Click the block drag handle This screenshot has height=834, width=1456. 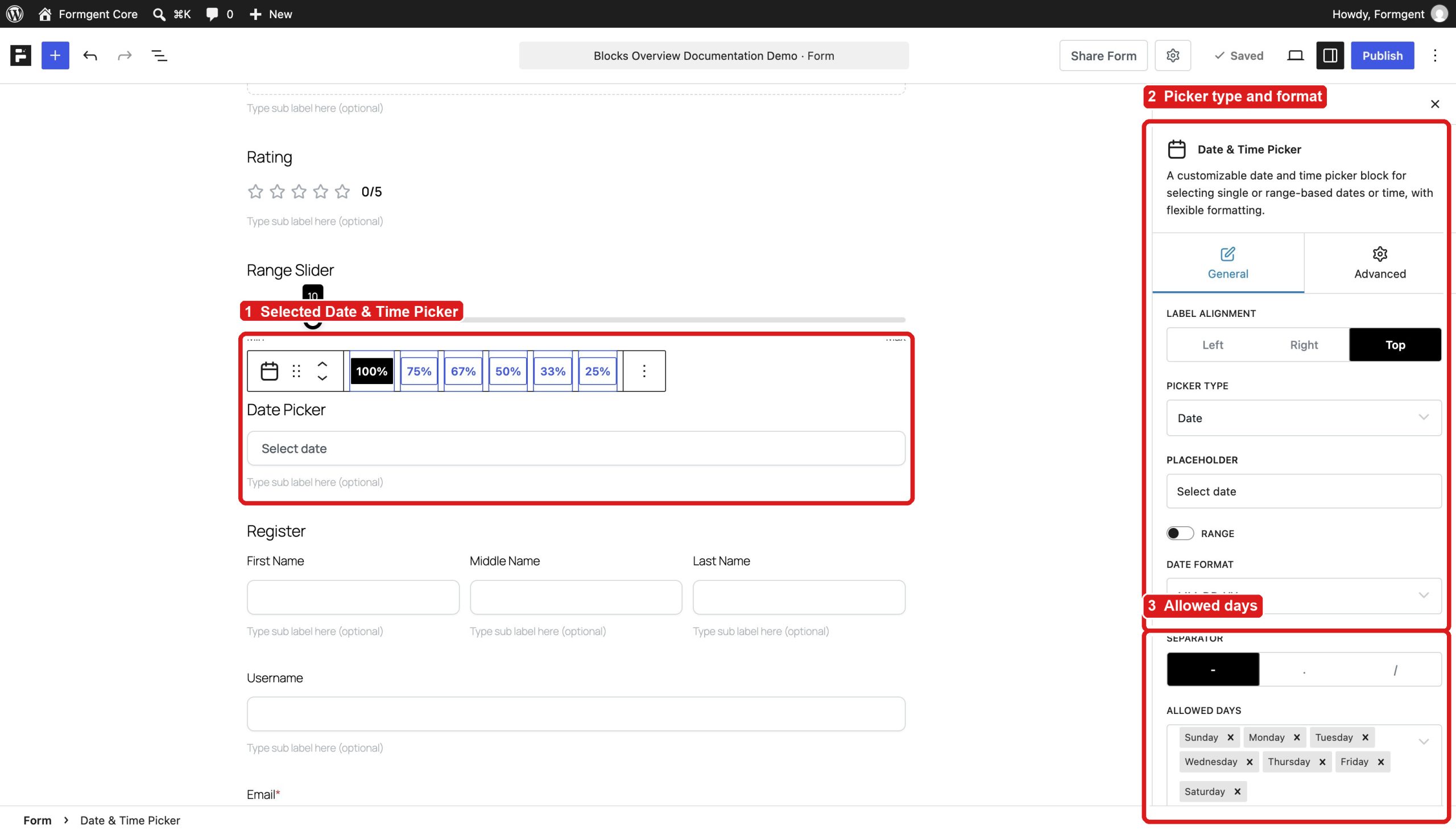(x=296, y=371)
